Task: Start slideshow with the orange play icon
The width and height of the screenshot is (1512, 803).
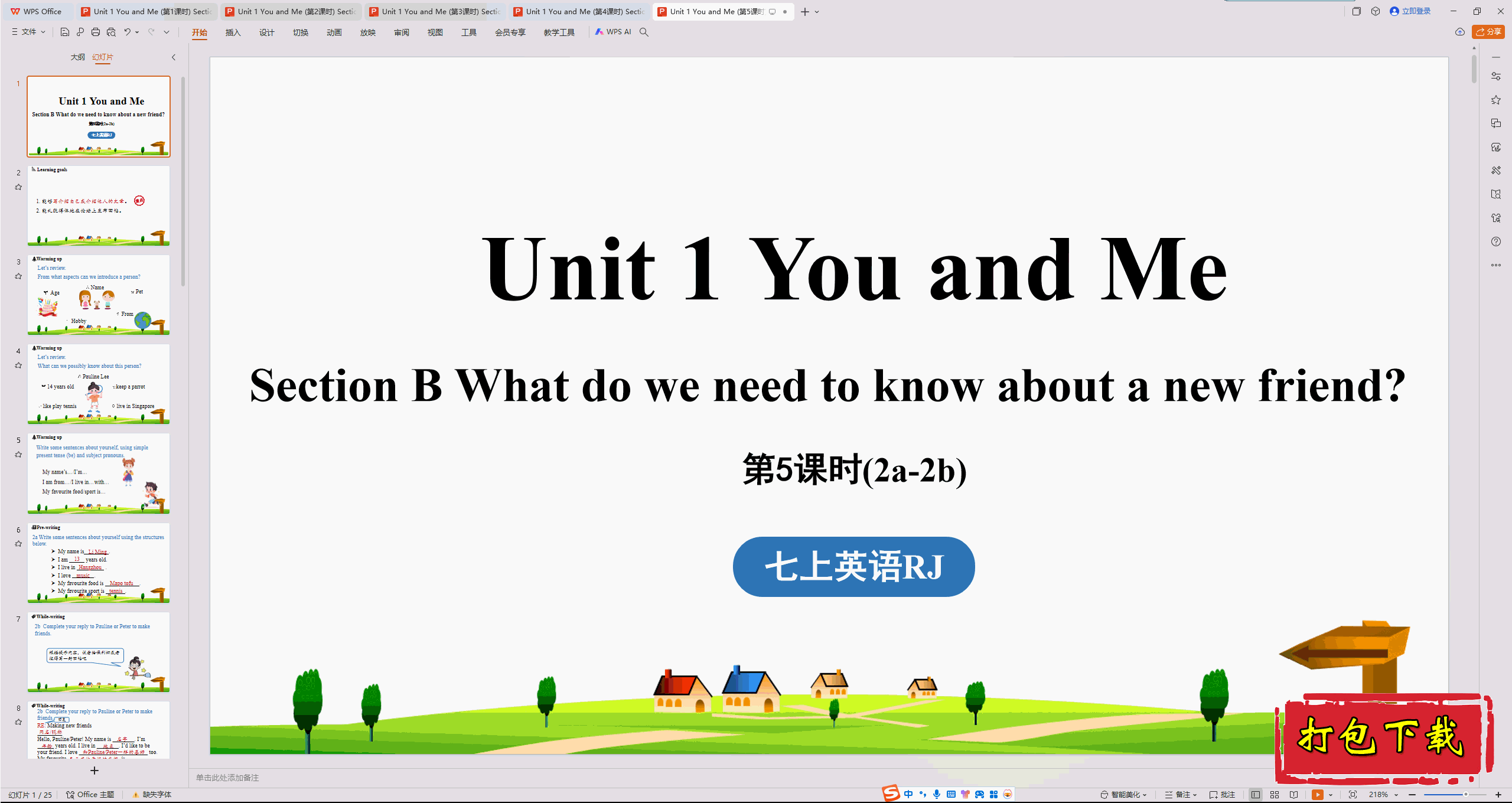Action: (1318, 795)
